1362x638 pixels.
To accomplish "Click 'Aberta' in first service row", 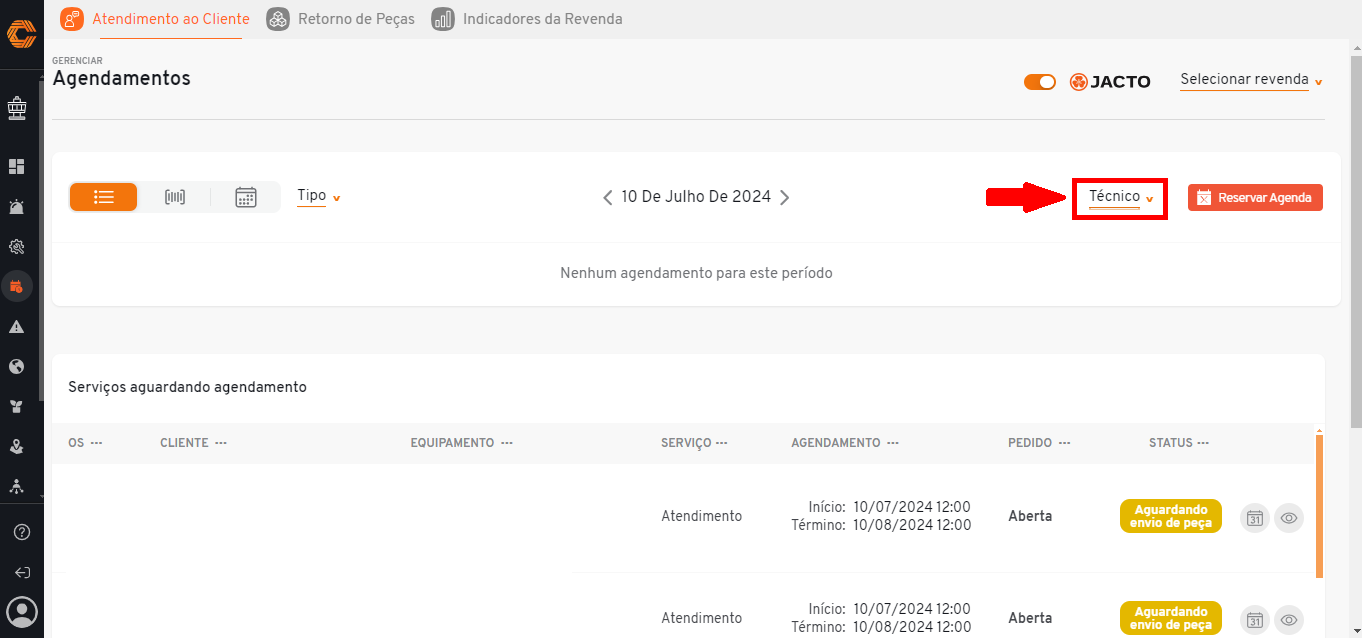I will point(1030,516).
